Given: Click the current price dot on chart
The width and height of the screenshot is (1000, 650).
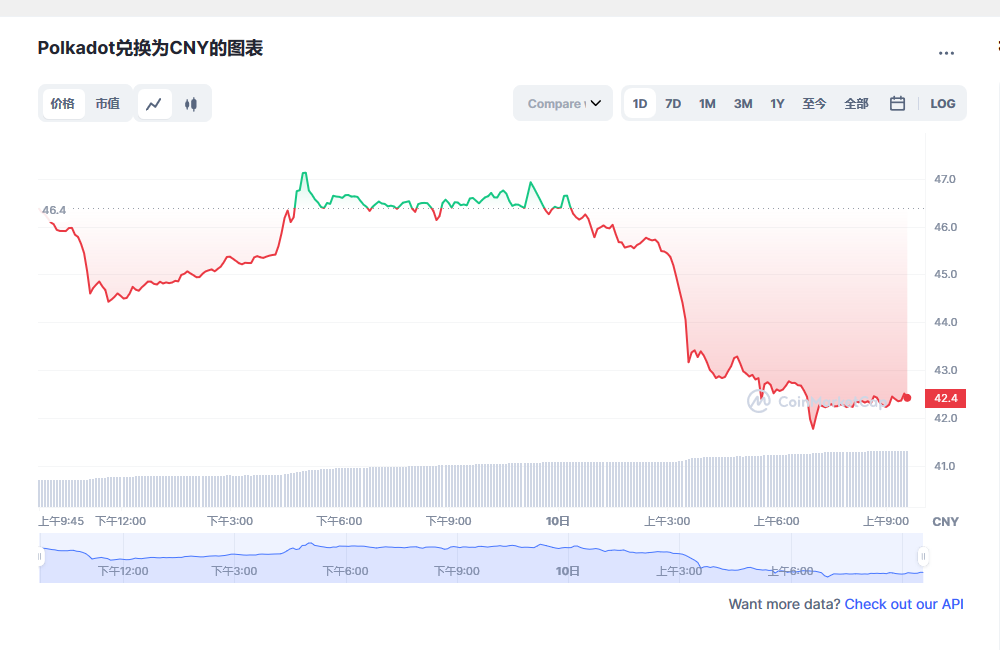Looking at the screenshot, I should click(x=908, y=398).
